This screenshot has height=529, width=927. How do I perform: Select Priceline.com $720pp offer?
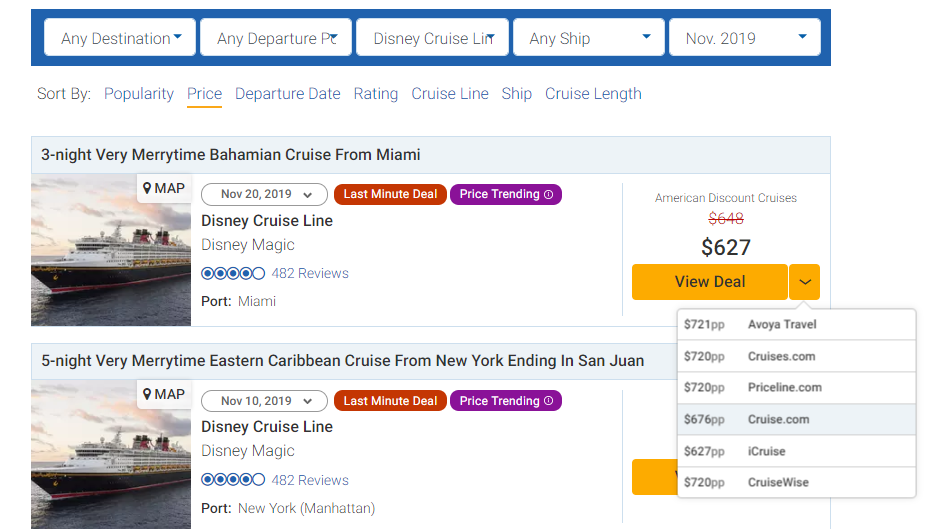pyautogui.click(x=796, y=388)
